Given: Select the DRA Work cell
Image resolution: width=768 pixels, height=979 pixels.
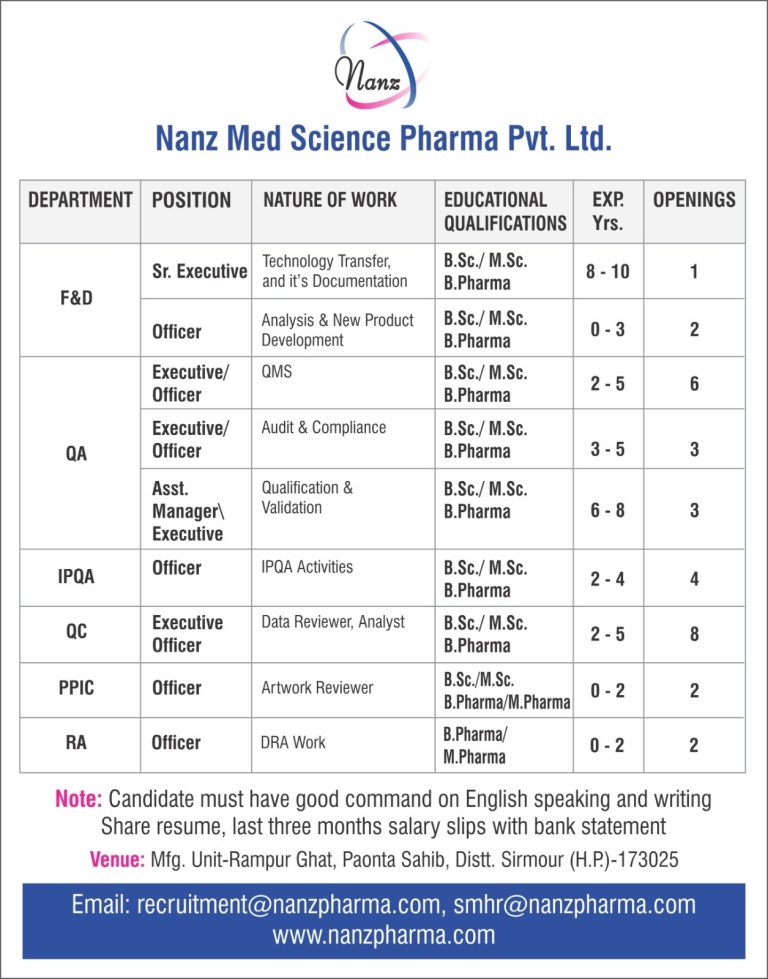Looking at the screenshot, I should point(294,743).
